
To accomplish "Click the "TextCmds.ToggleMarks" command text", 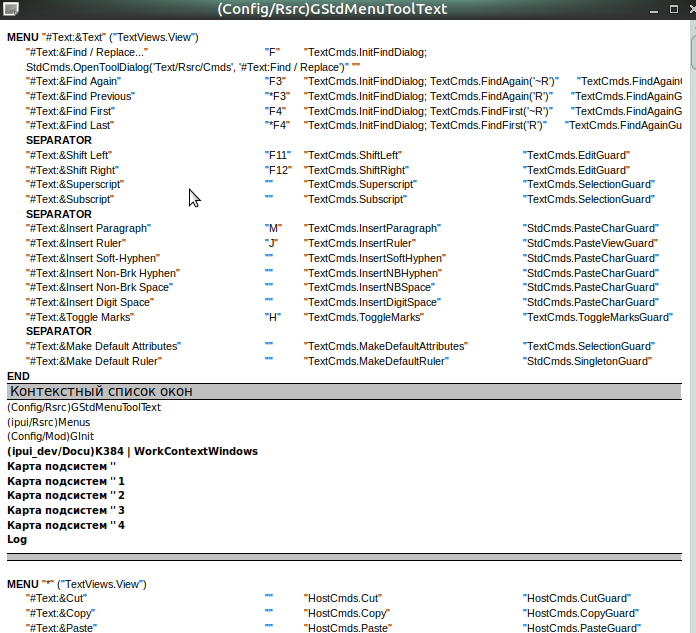I will [x=364, y=317].
